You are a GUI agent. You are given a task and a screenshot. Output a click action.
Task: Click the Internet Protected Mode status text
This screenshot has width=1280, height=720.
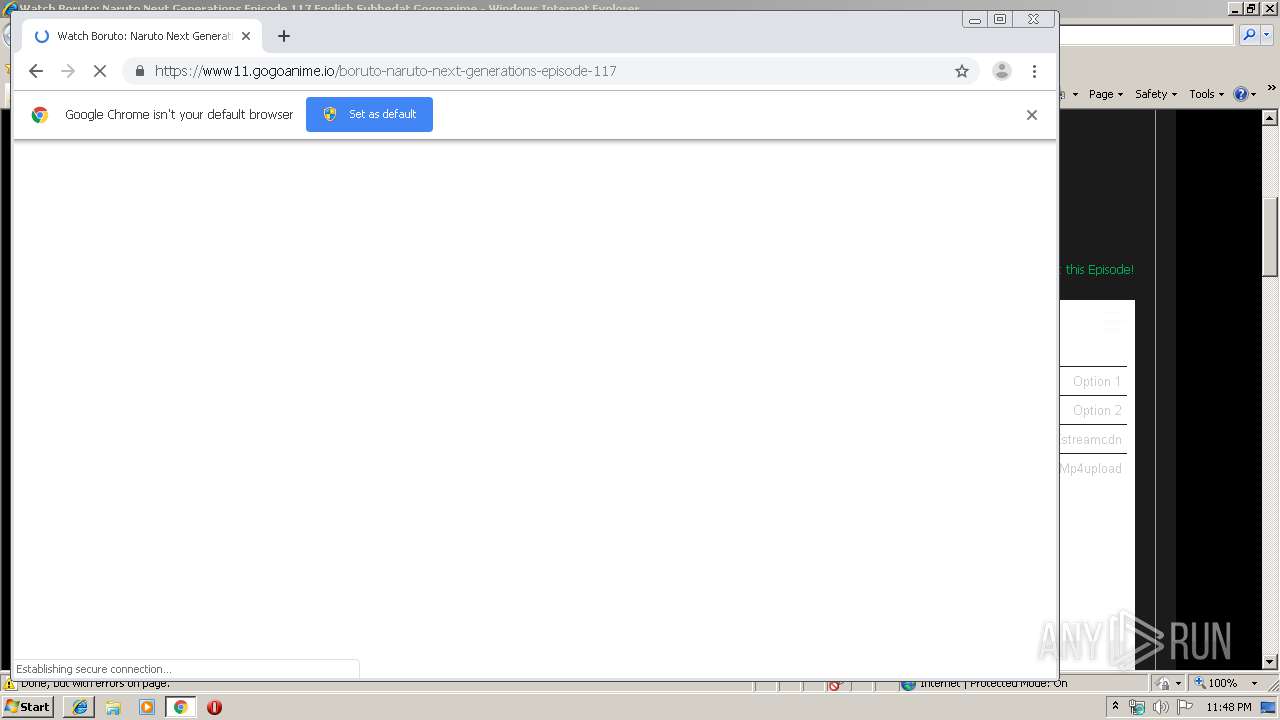click(x=993, y=683)
